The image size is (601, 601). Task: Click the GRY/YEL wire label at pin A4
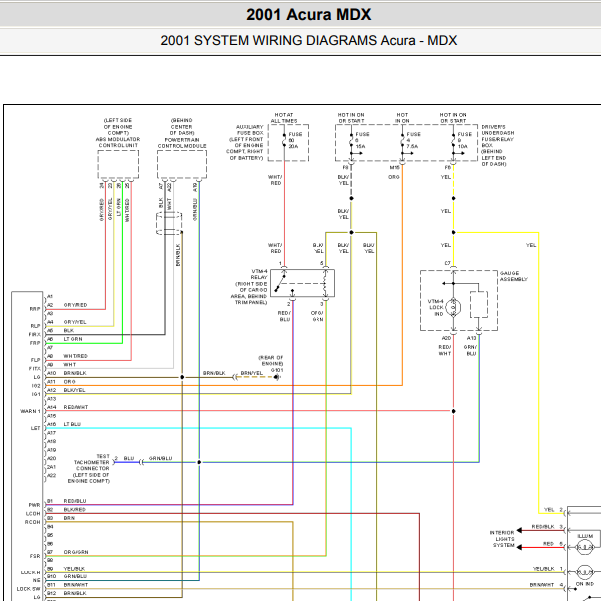tap(75, 322)
